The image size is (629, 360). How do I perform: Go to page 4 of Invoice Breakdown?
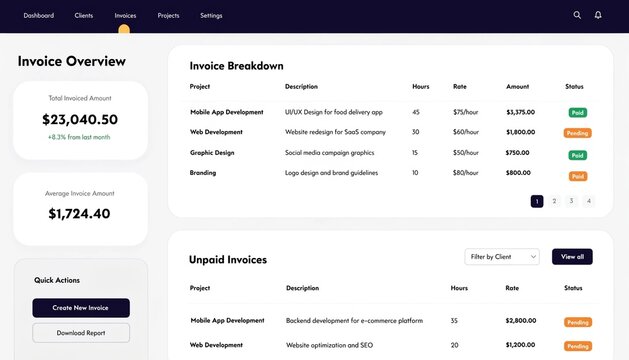(x=588, y=201)
